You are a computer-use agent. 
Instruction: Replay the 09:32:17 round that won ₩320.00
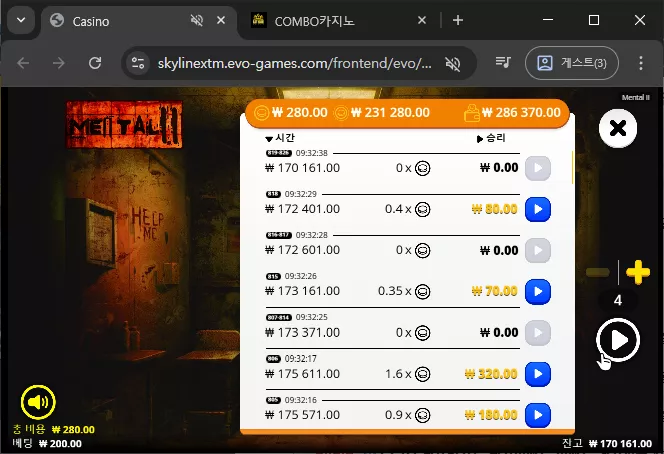click(x=538, y=374)
